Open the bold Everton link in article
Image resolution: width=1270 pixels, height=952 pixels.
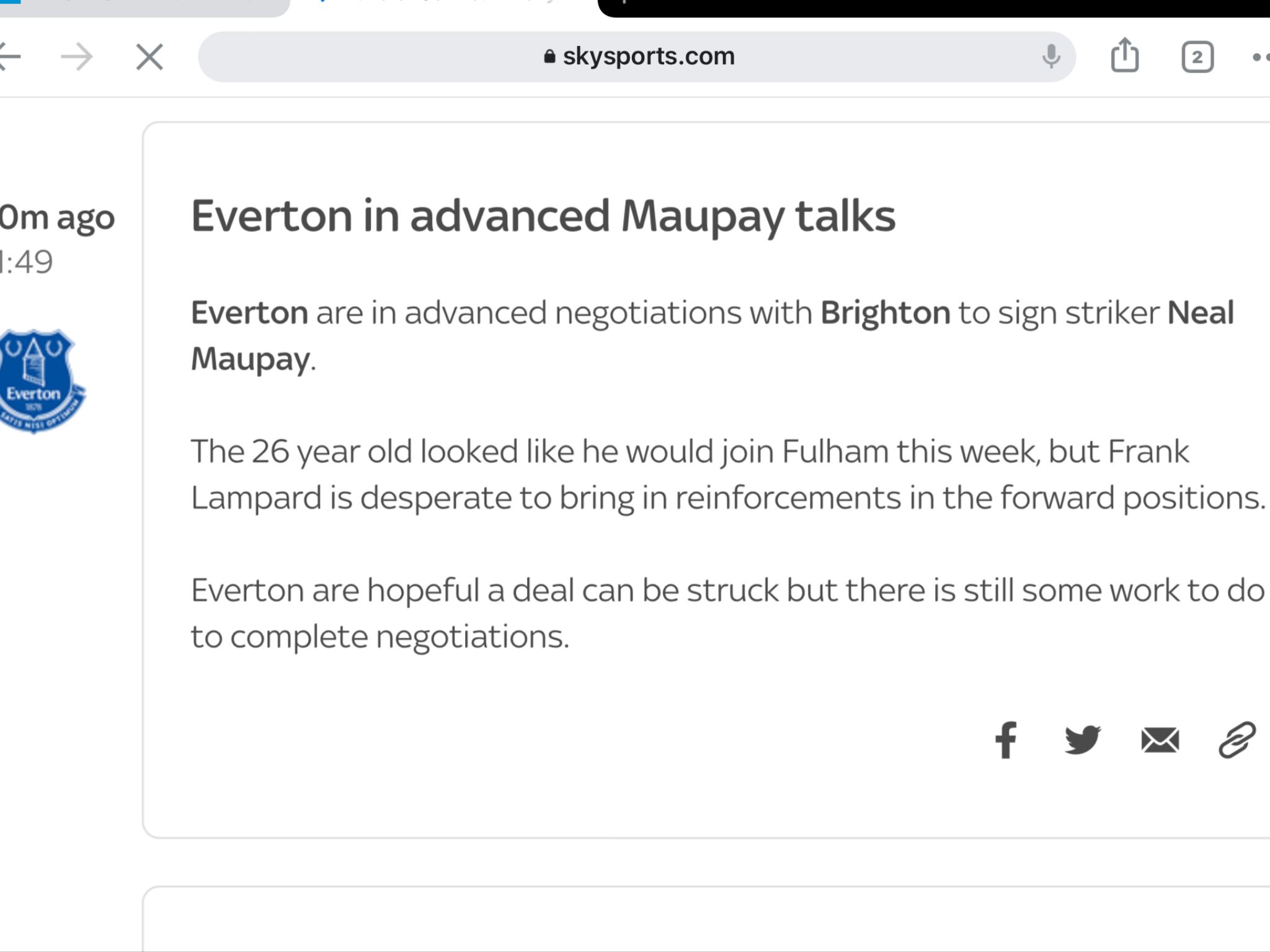pyautogui.click(x=249, y=312)
